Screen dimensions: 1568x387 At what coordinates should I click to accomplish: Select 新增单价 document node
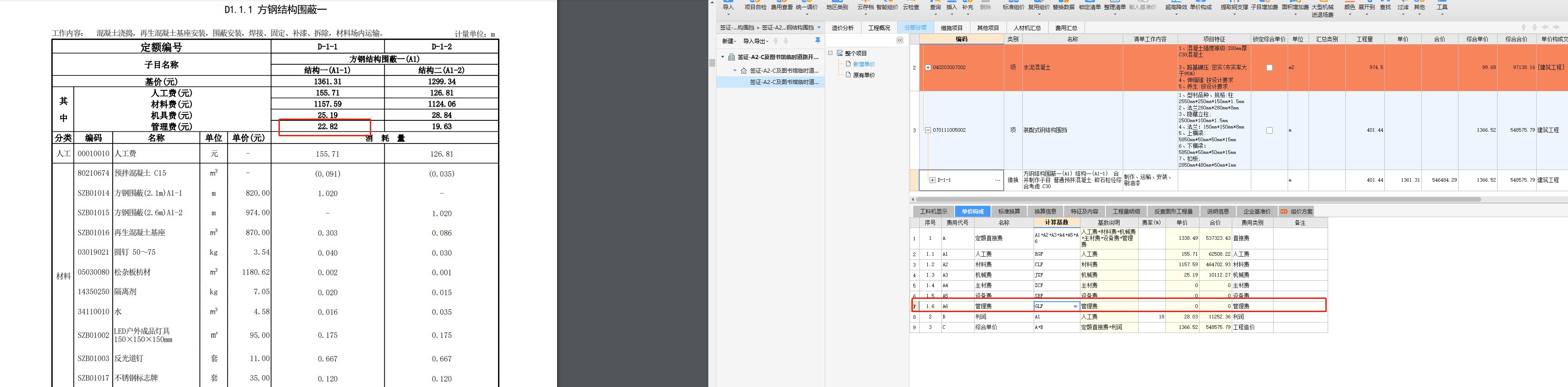click(x=860, y=64)
